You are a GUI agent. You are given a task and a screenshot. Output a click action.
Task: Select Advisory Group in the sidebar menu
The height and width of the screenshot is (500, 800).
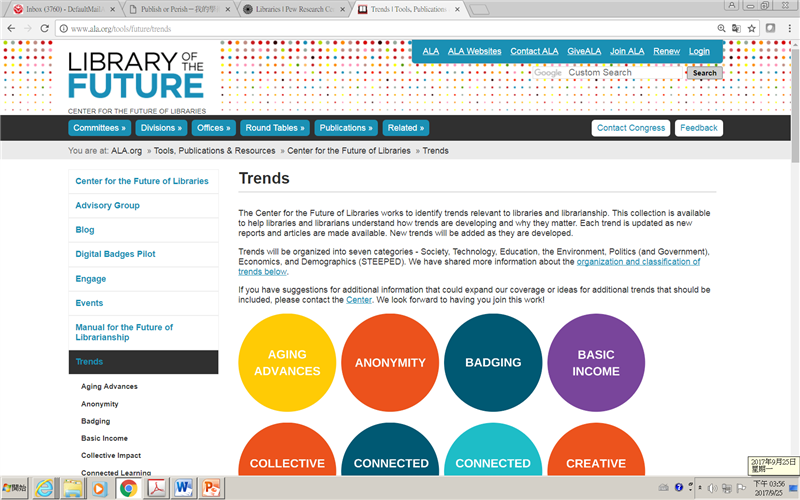tap(108, 206)
